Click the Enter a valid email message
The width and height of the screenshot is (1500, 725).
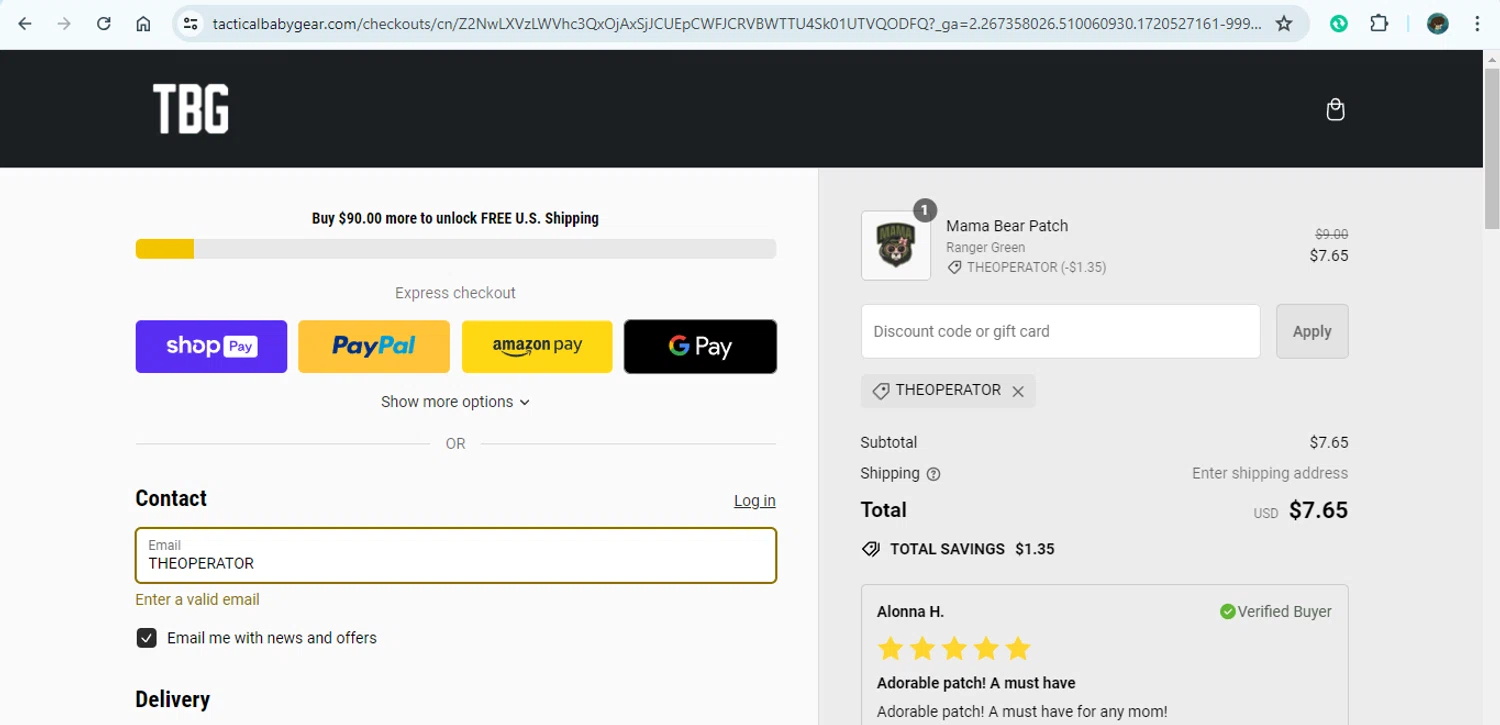[197, 600]
